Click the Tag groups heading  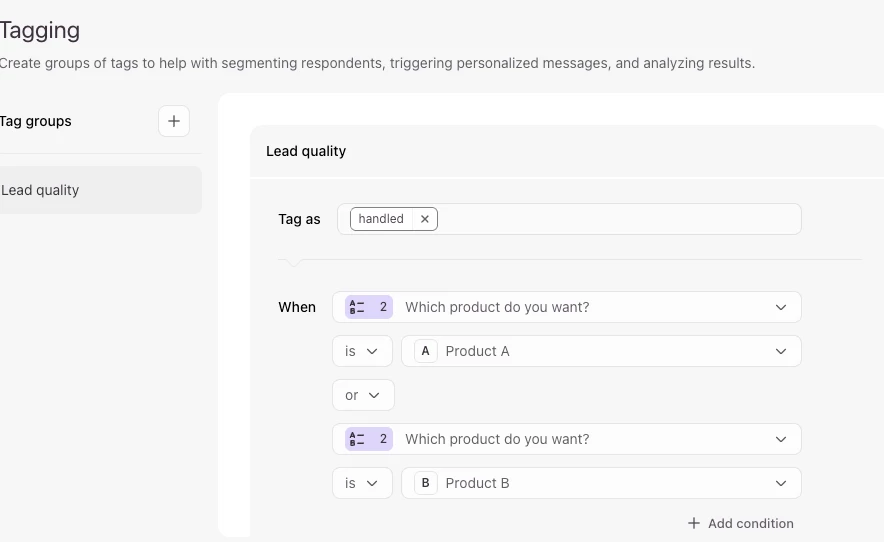coord(36,121)
